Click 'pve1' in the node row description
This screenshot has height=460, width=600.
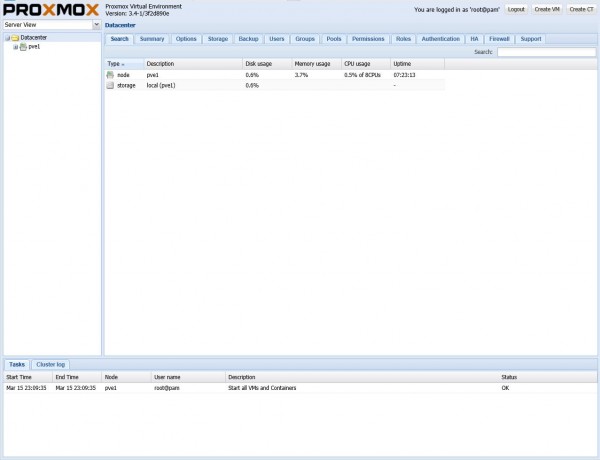pyautogui.click(x=153, y=75)
